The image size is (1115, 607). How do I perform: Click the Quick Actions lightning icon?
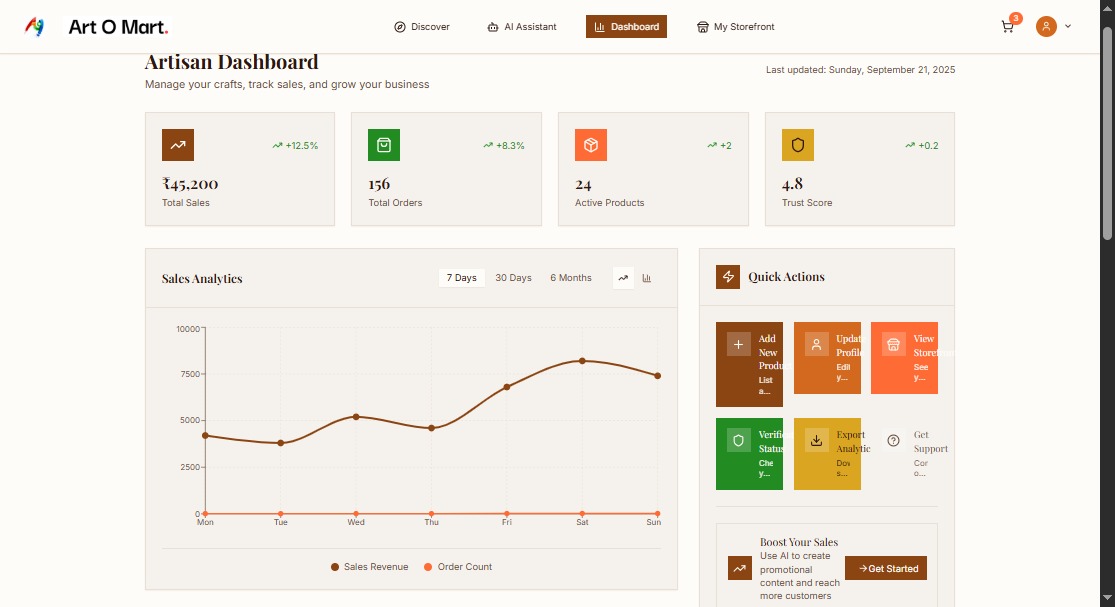click(x=728, y=276)
